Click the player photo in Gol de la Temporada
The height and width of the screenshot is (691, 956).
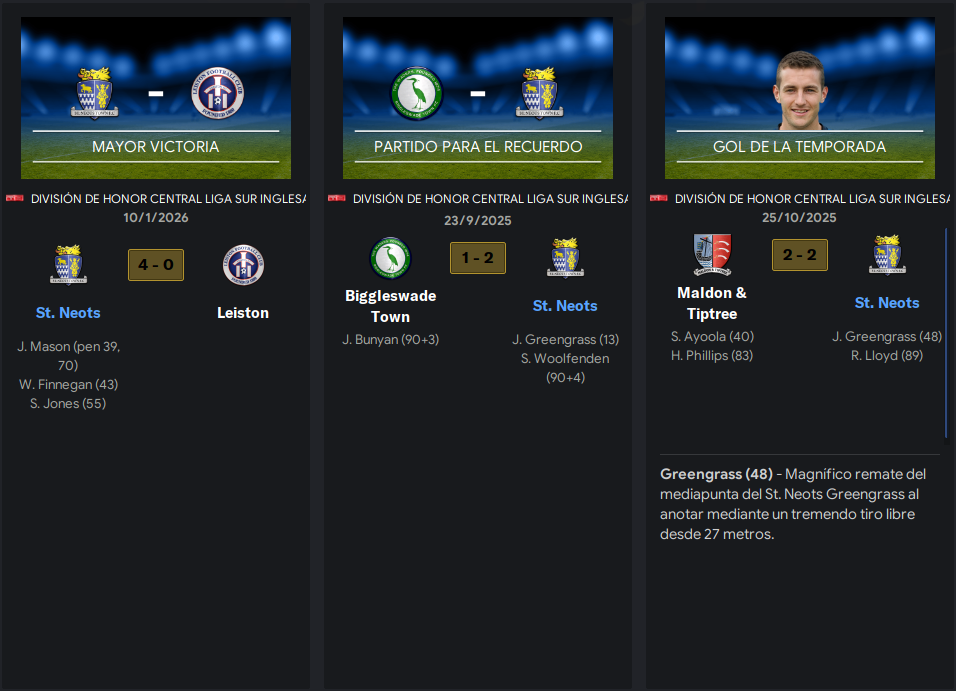click(800, 90)
